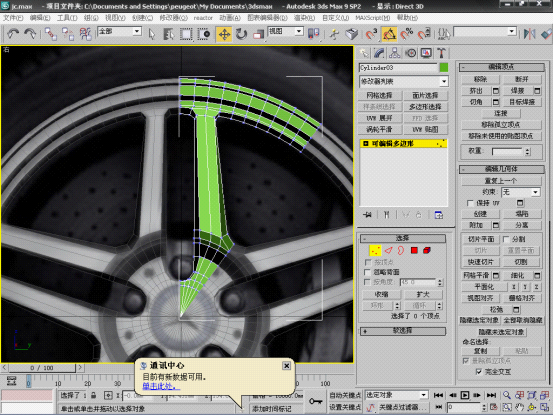
Task: Open the Hierarchy command panel tab
Action: [395, 53]
